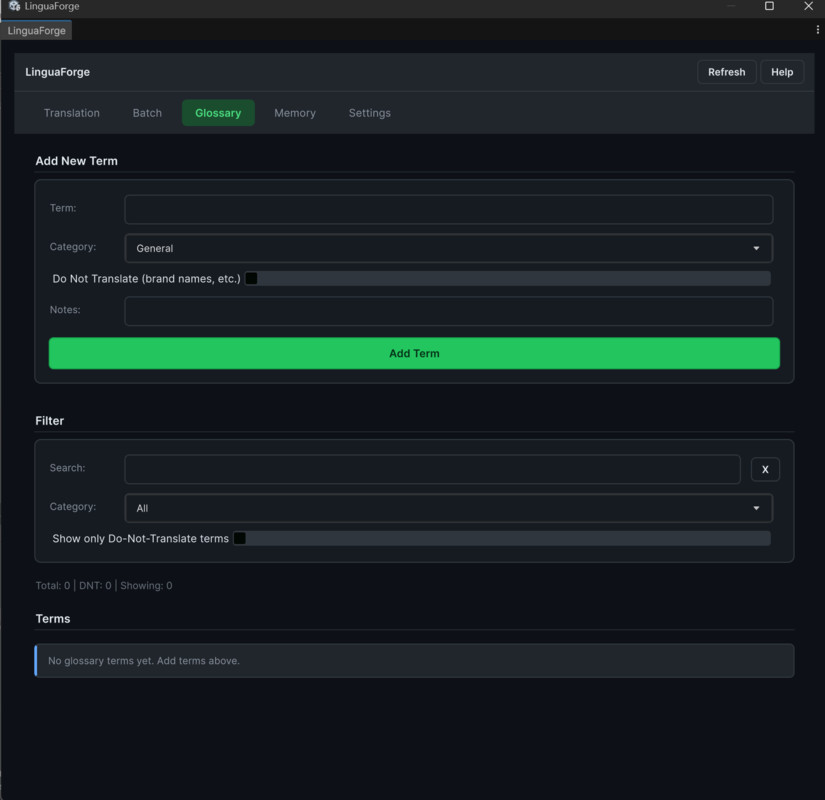Click the LinguaForge icon in the title bar
Viewport: 825px width, 800px height.
[x=14, y=7]
